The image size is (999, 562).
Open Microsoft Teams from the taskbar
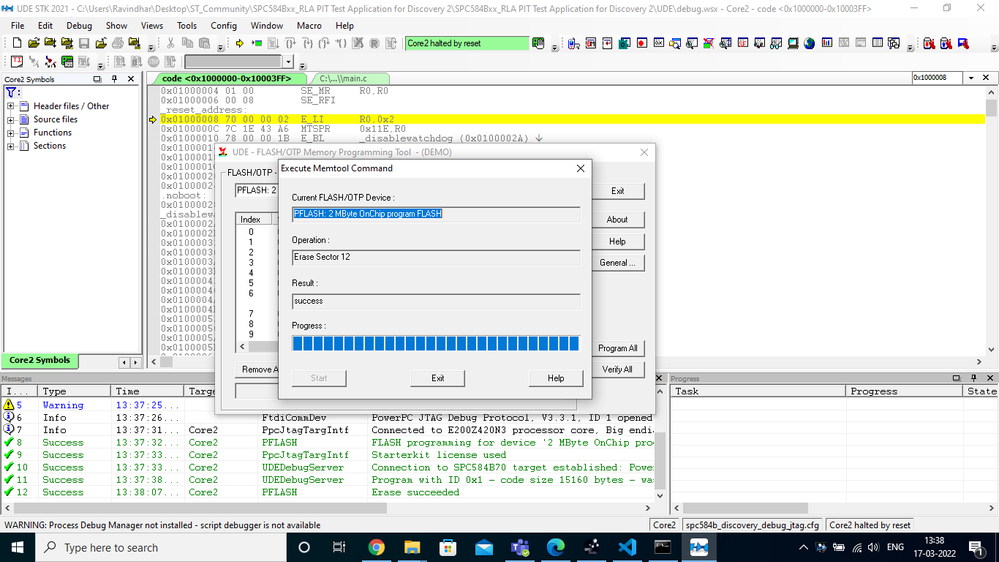520,547
